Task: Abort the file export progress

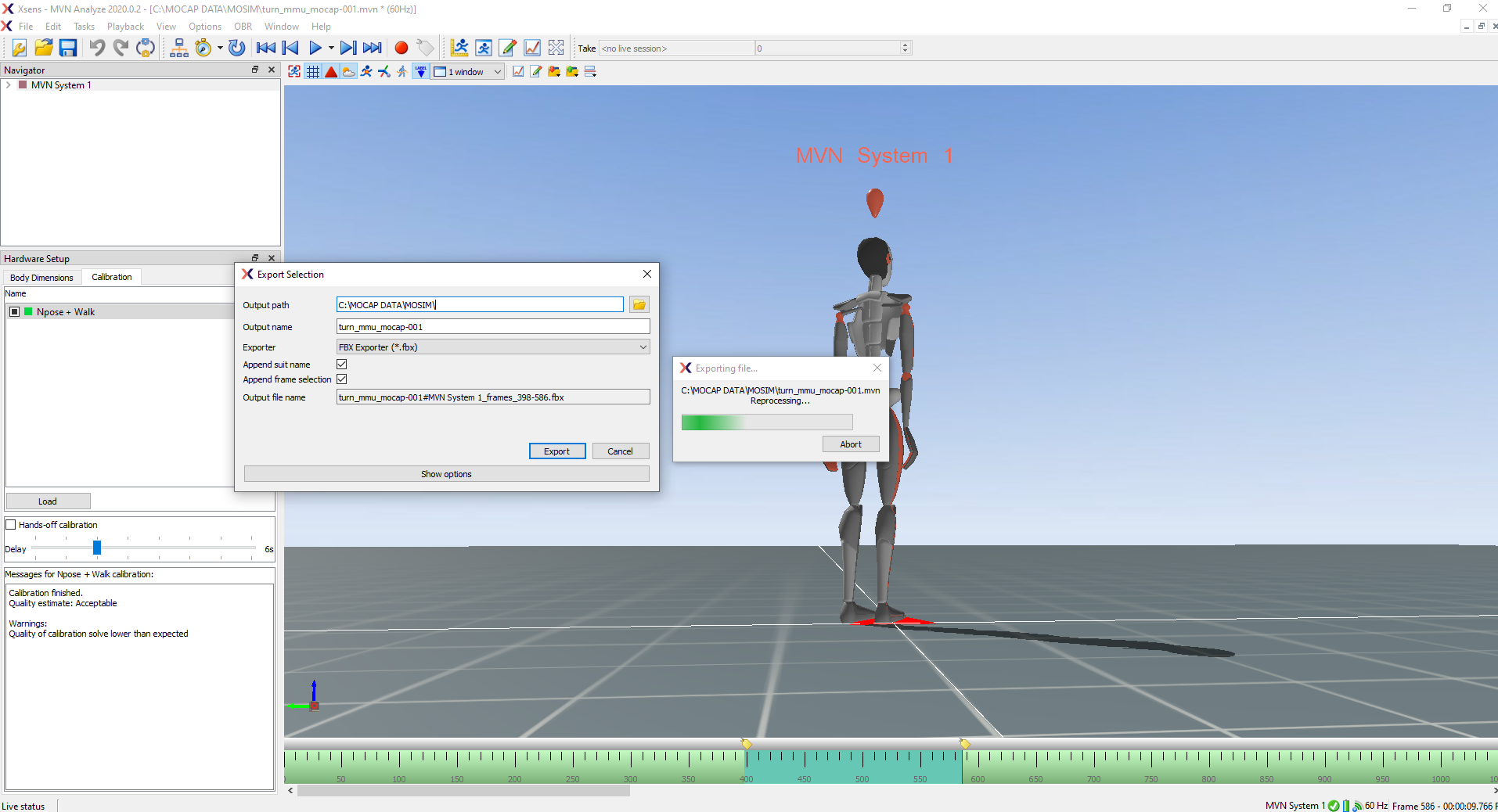Action: [851, 444]
